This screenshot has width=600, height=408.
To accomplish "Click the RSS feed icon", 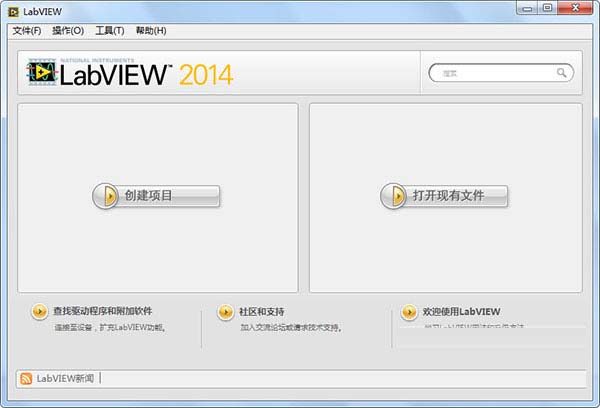I will [26, 379].
